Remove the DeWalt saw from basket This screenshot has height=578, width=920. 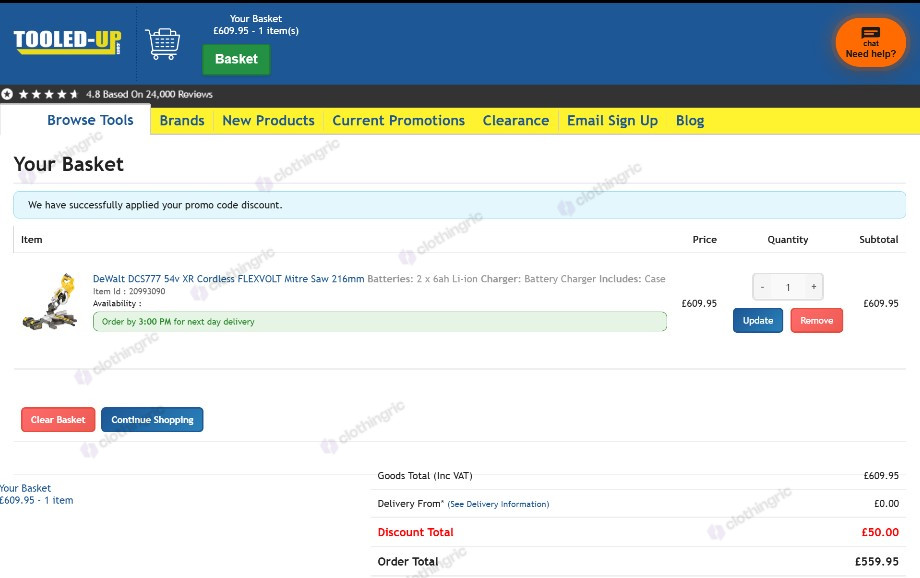point(816,320)
